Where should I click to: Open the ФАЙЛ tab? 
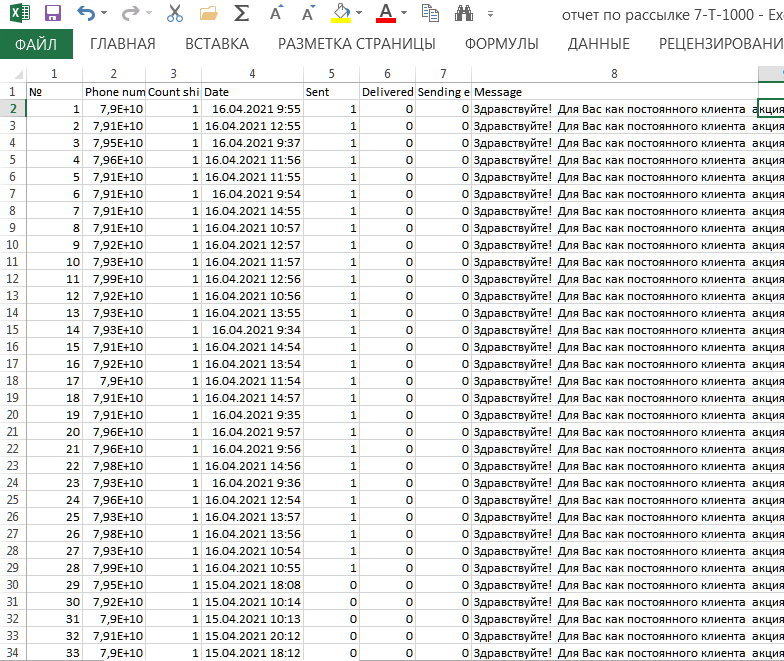click(36, 44)
